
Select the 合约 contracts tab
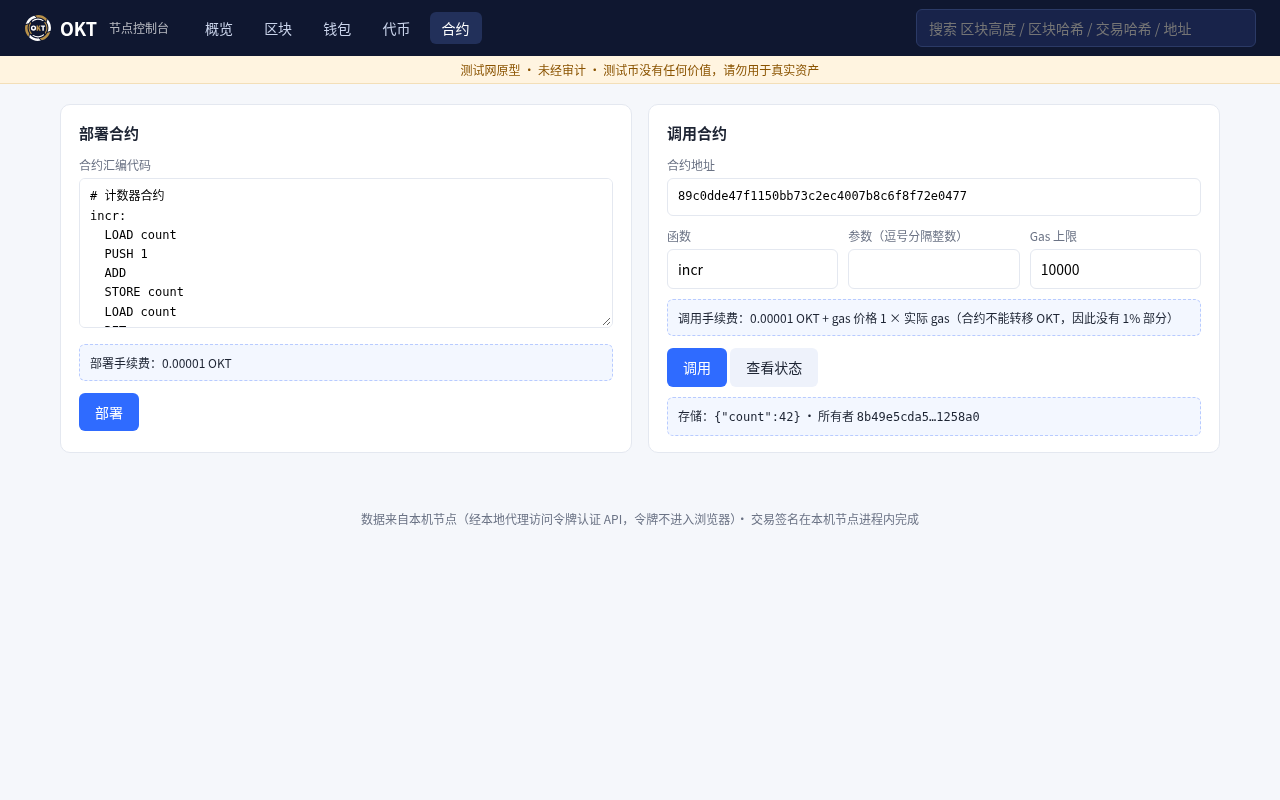[x=456, y=28]
